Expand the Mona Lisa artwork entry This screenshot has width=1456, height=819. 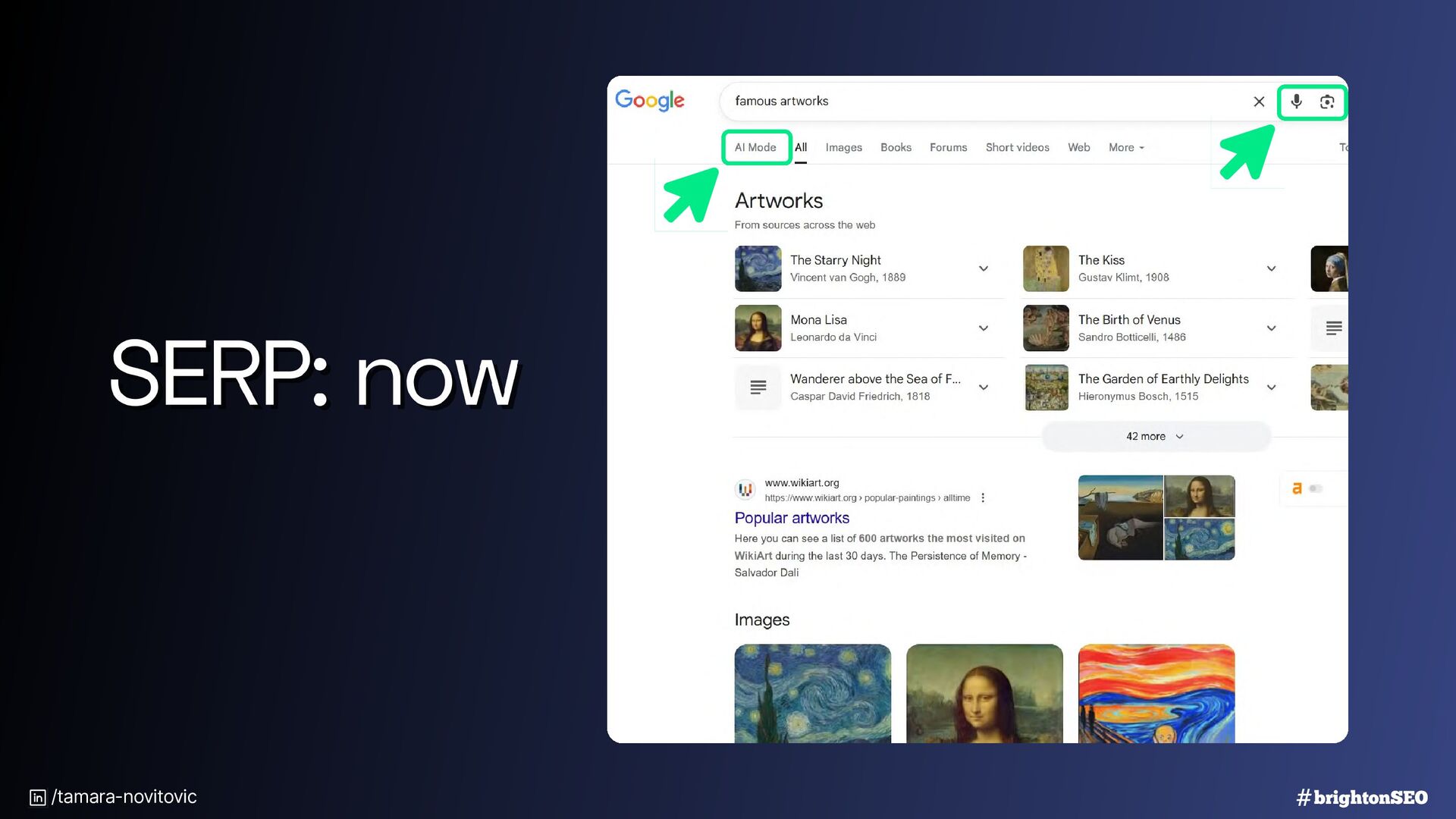(x=983, y=328)
